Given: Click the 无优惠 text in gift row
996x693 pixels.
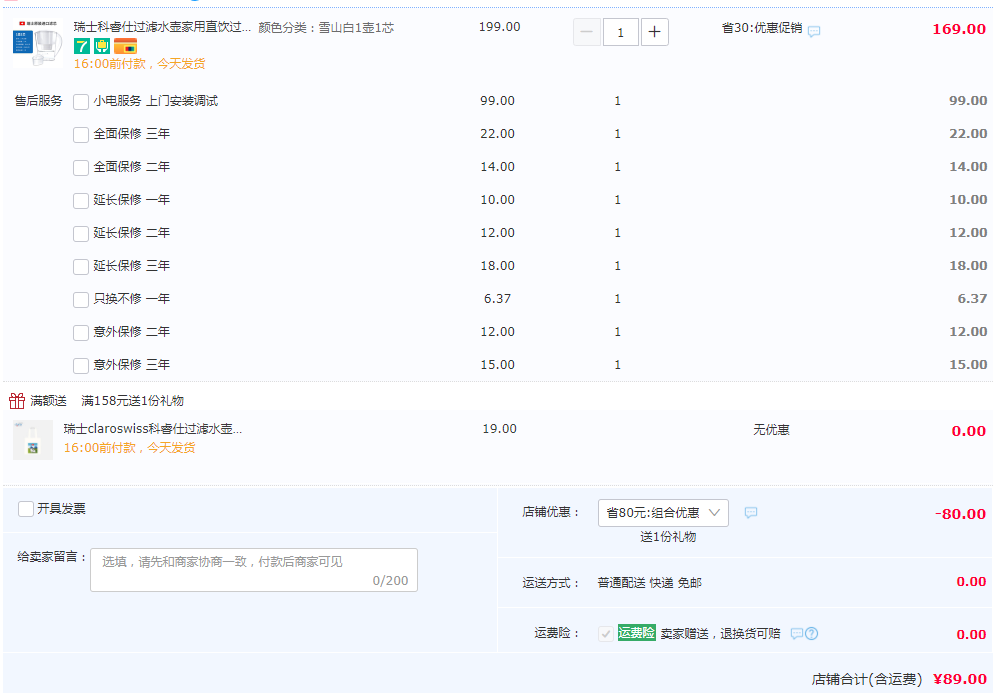Looking at the screenshot, I should click(771, 430).
